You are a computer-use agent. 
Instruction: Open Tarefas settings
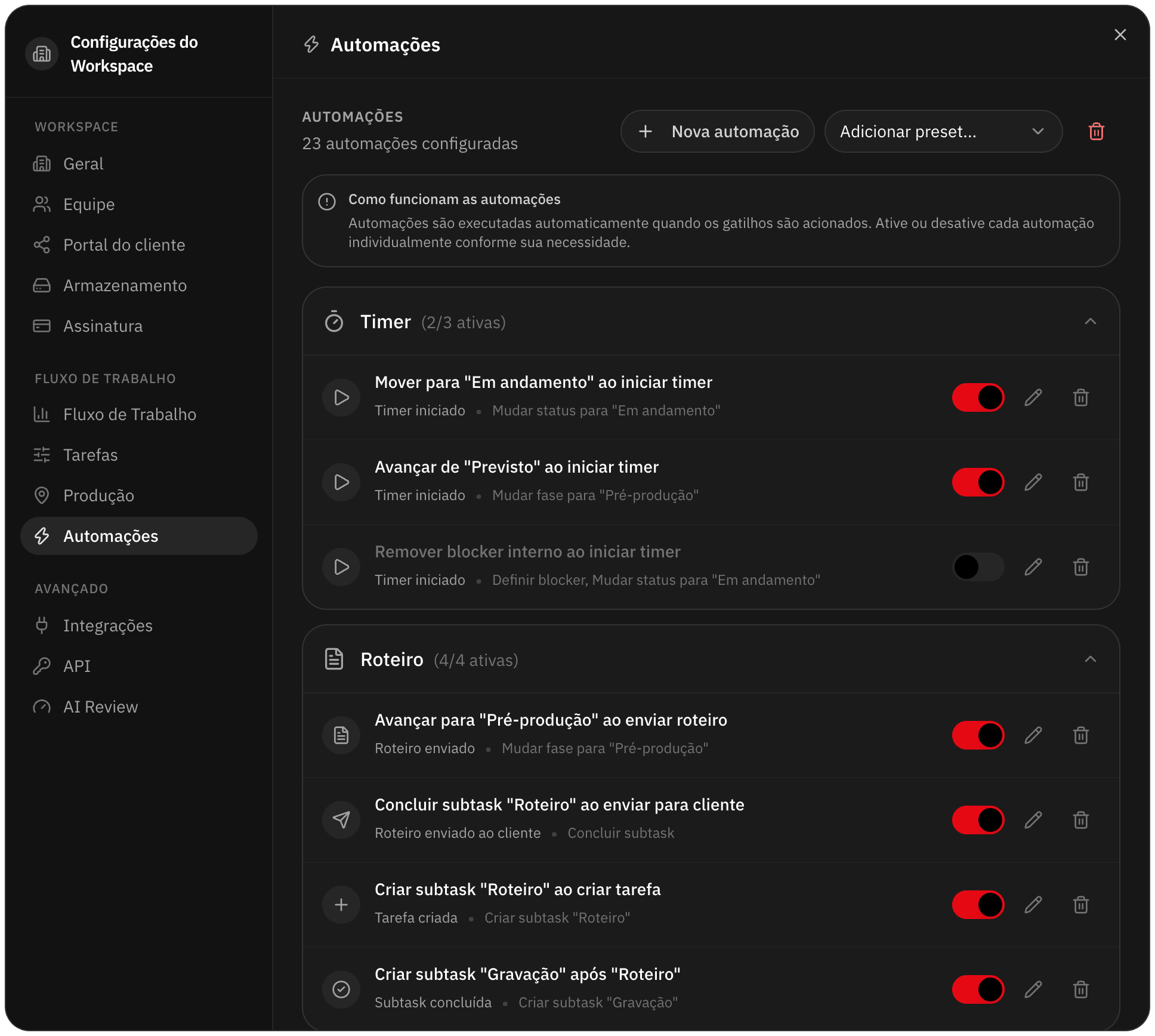click(139, 455)
